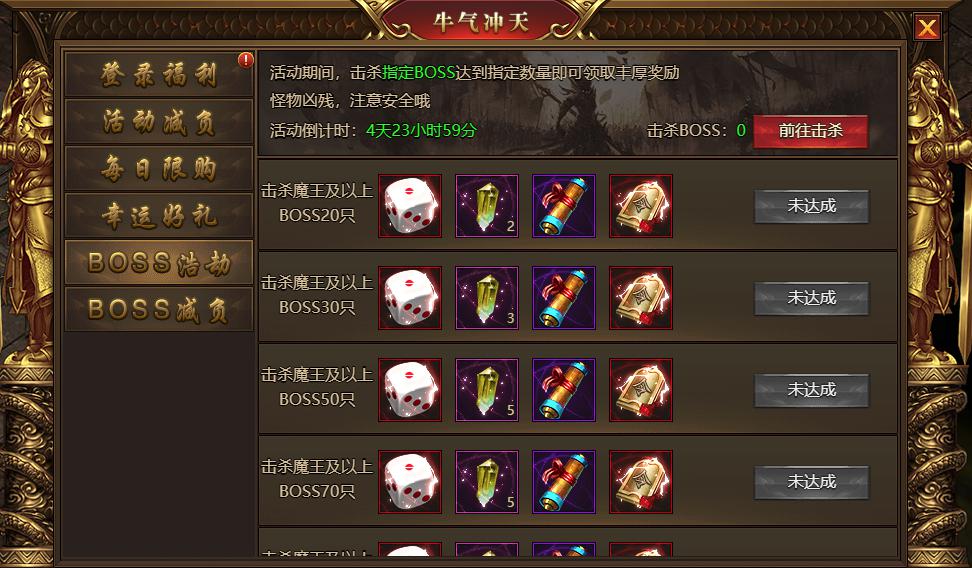This screenshot has height=568, width=972.
Task: Switch to the BOSS减负 tab
Action: (x=159, y=309)
